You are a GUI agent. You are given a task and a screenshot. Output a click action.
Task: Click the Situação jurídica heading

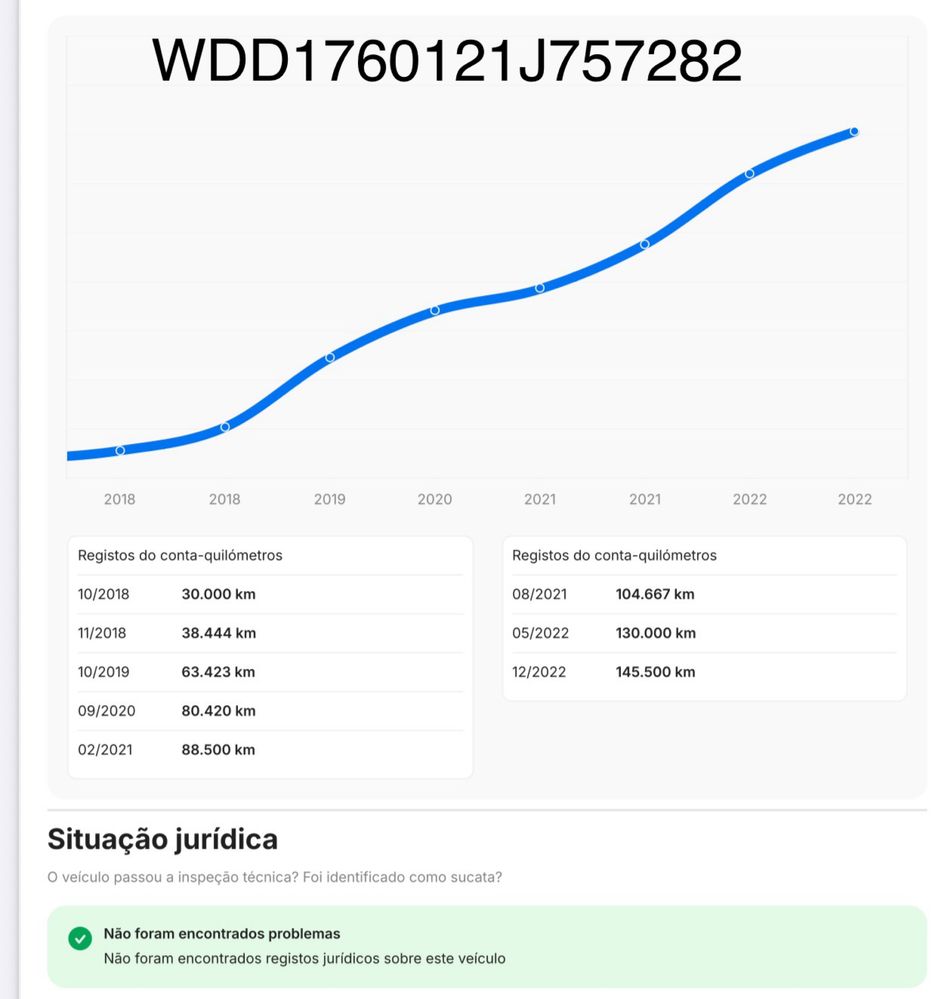[163, 839]
